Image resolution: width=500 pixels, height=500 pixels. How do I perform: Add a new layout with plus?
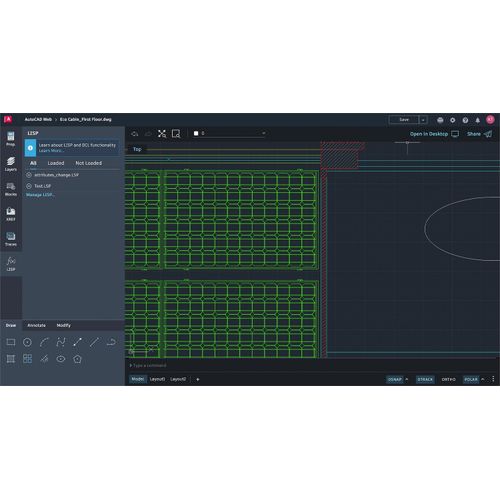click(198, 379)
